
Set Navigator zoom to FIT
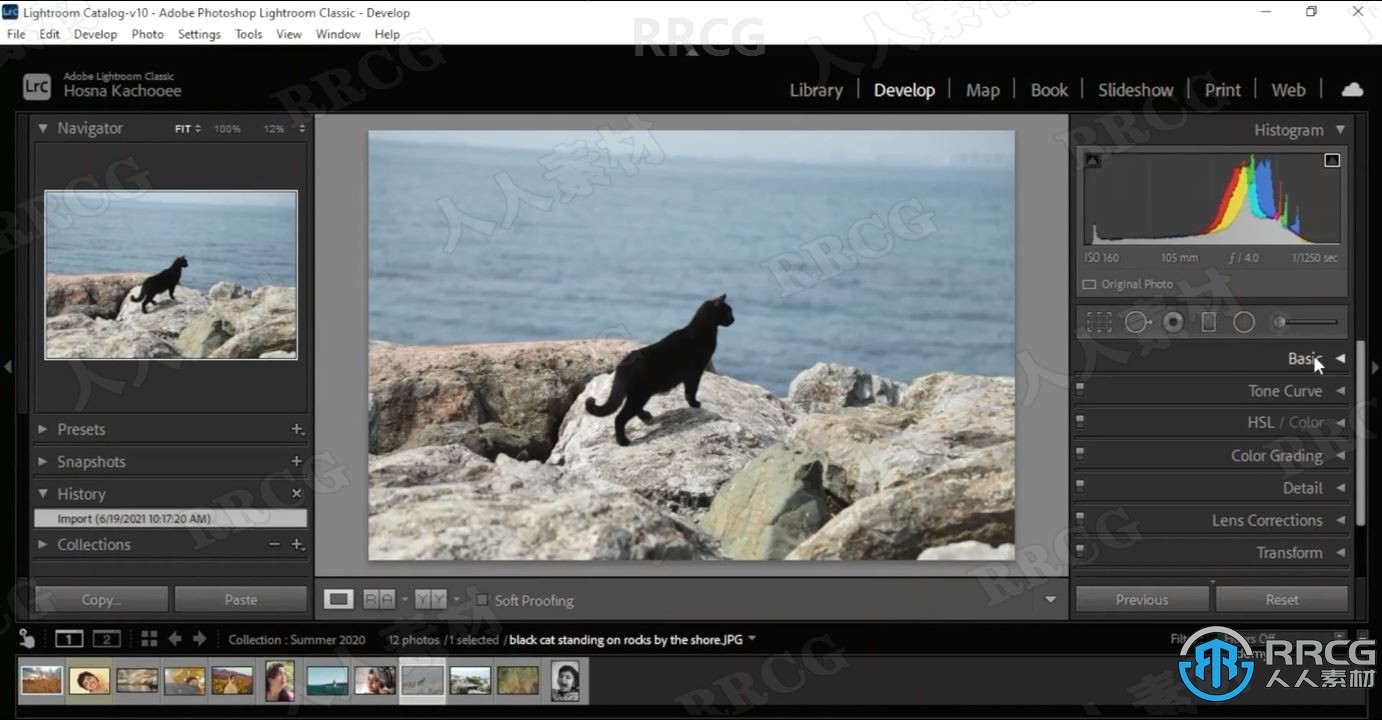(183, 129)
